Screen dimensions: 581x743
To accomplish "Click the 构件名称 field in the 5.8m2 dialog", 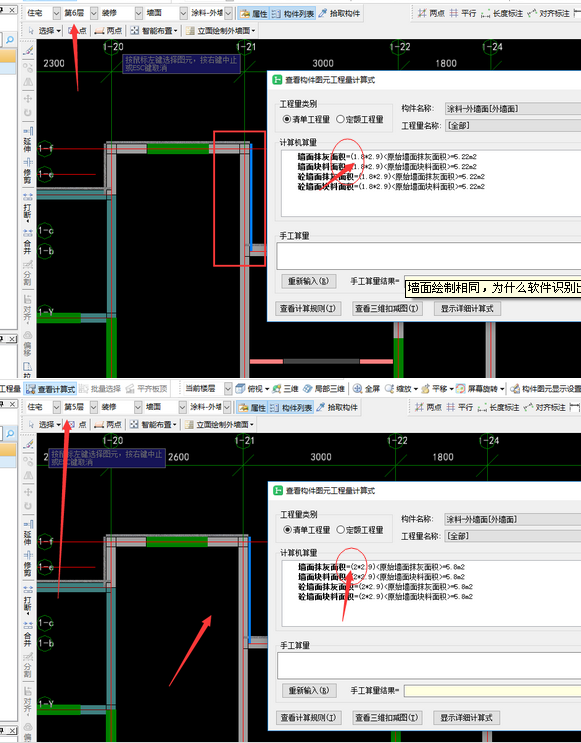I will (513, 519).
